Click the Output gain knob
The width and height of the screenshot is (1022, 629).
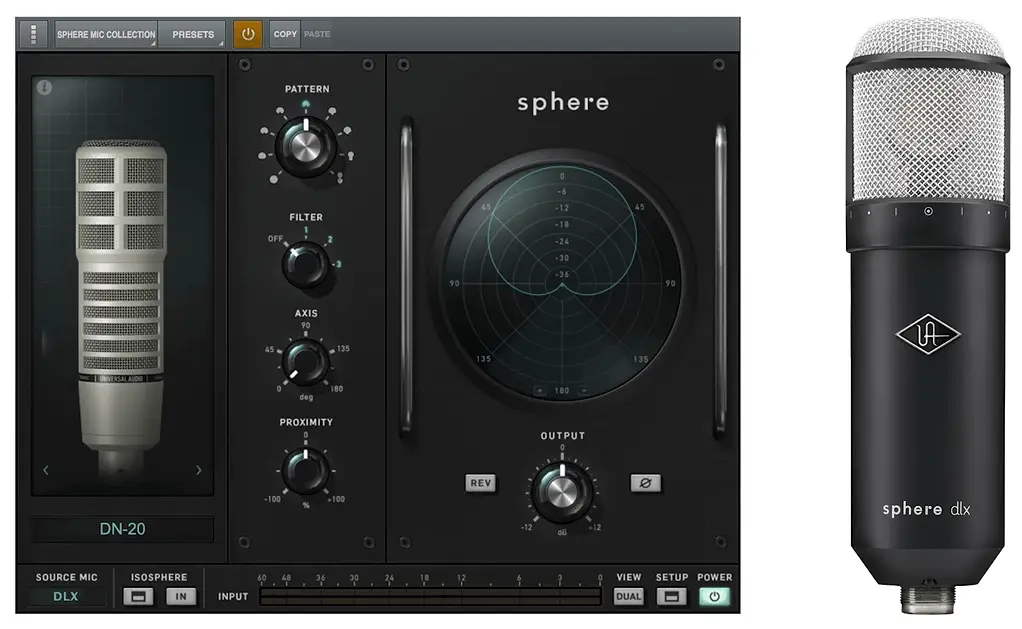[561, 490]
